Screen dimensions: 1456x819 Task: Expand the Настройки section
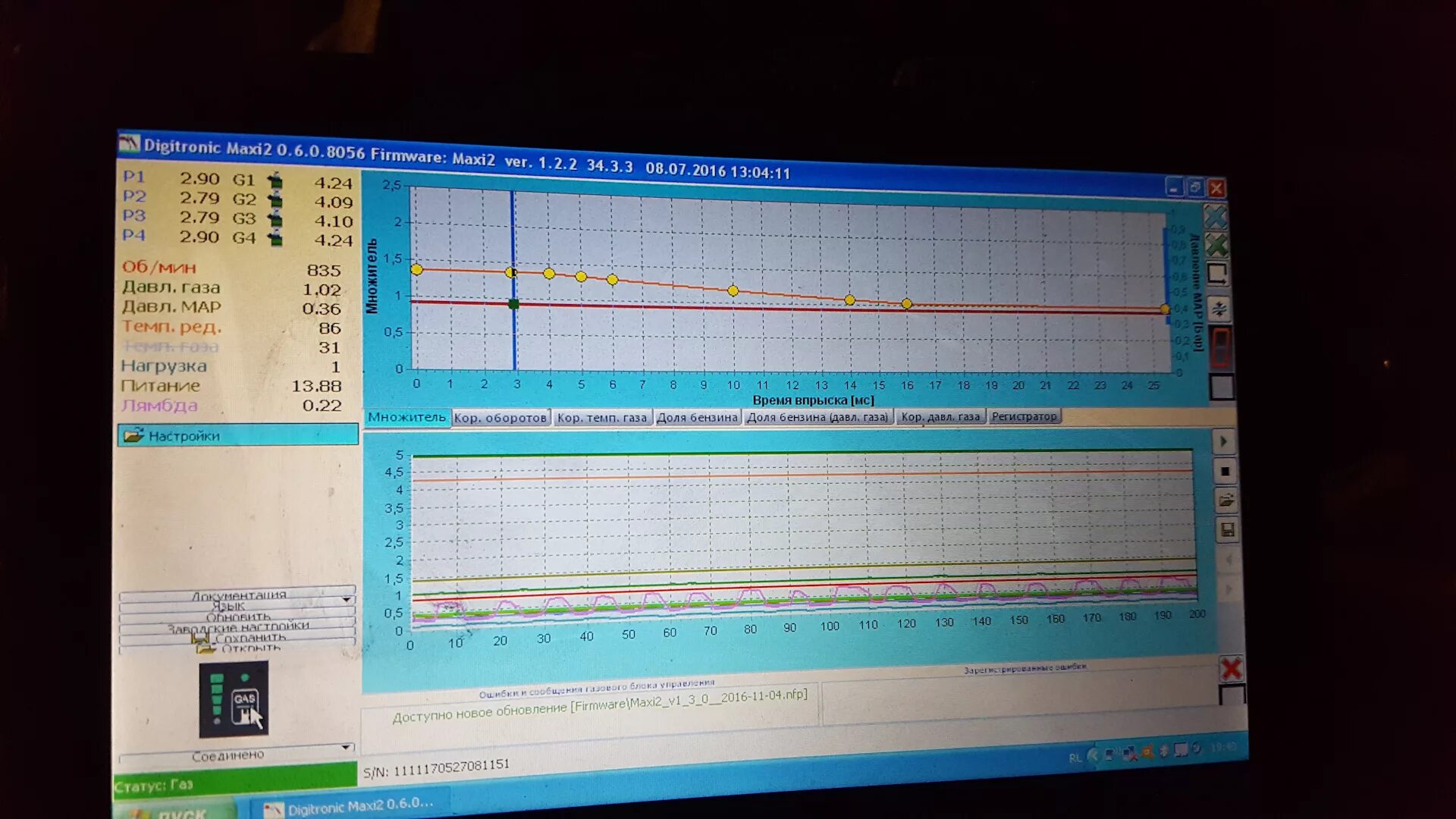[237, 435]
